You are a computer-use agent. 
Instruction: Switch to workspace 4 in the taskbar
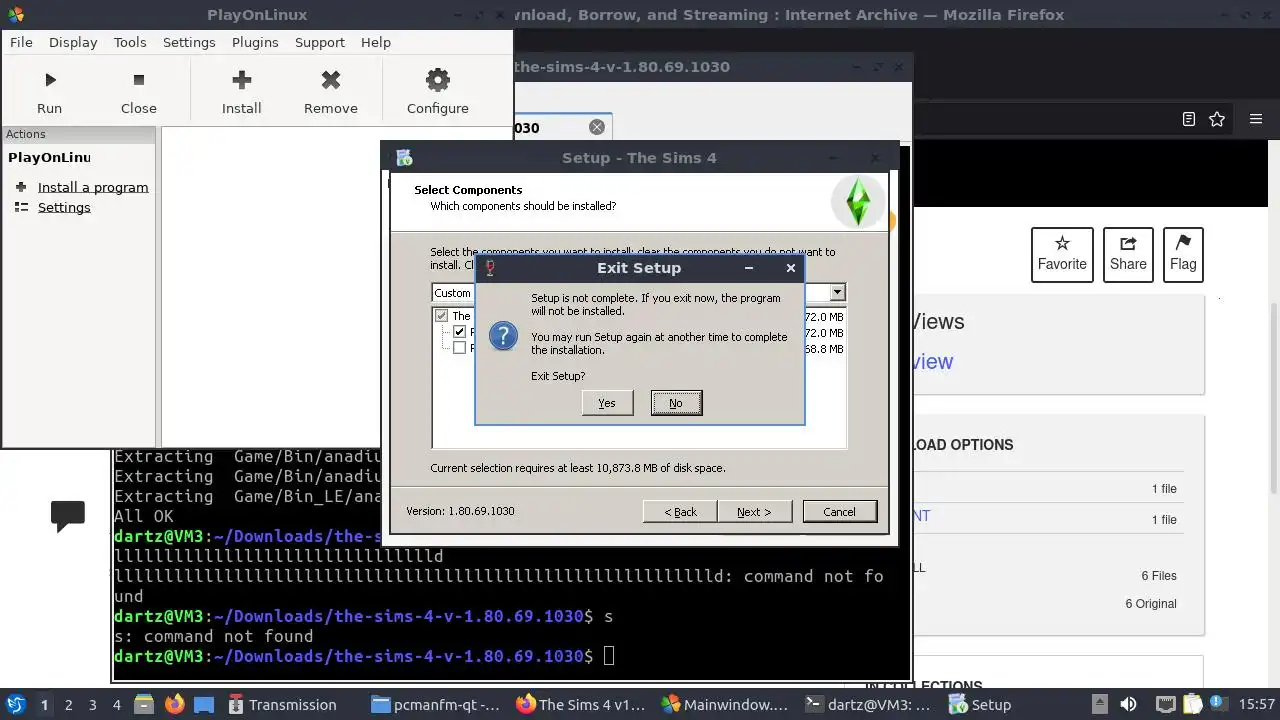(116, 704)
